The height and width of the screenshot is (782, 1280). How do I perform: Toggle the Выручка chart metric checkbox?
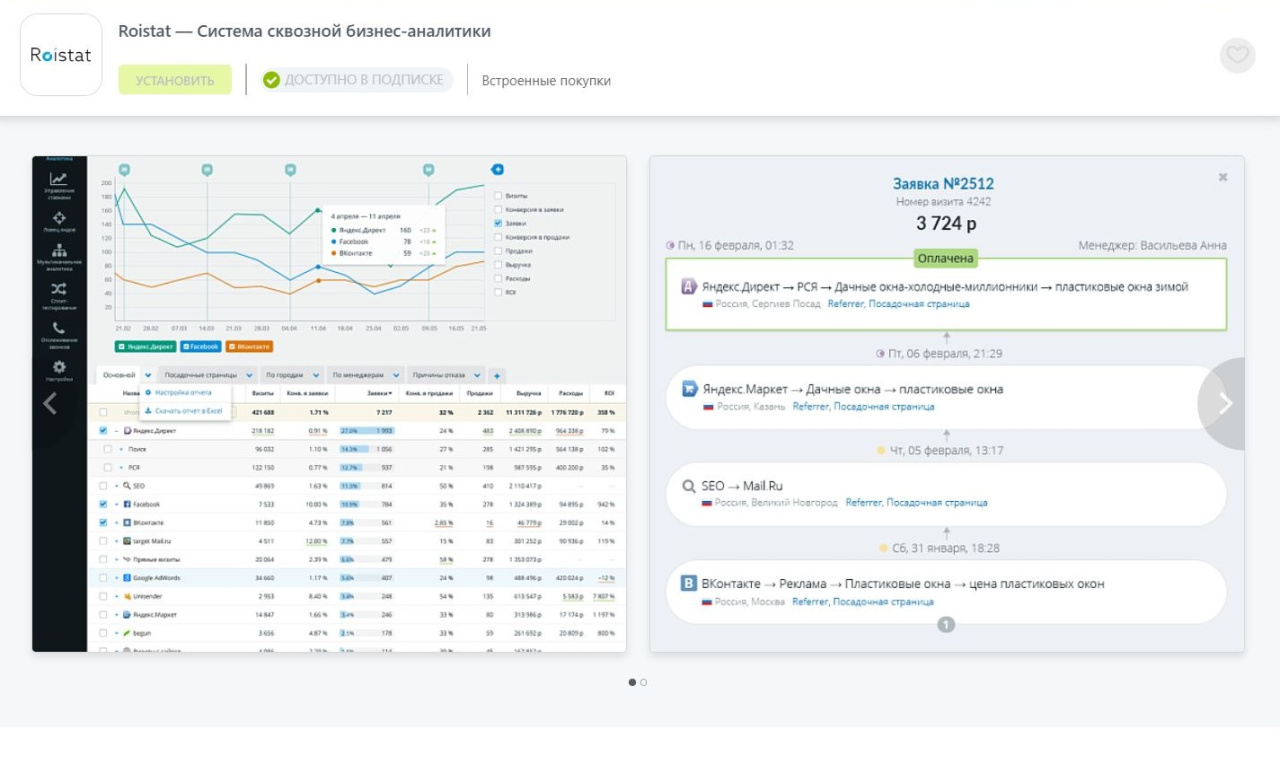(497, 265)
